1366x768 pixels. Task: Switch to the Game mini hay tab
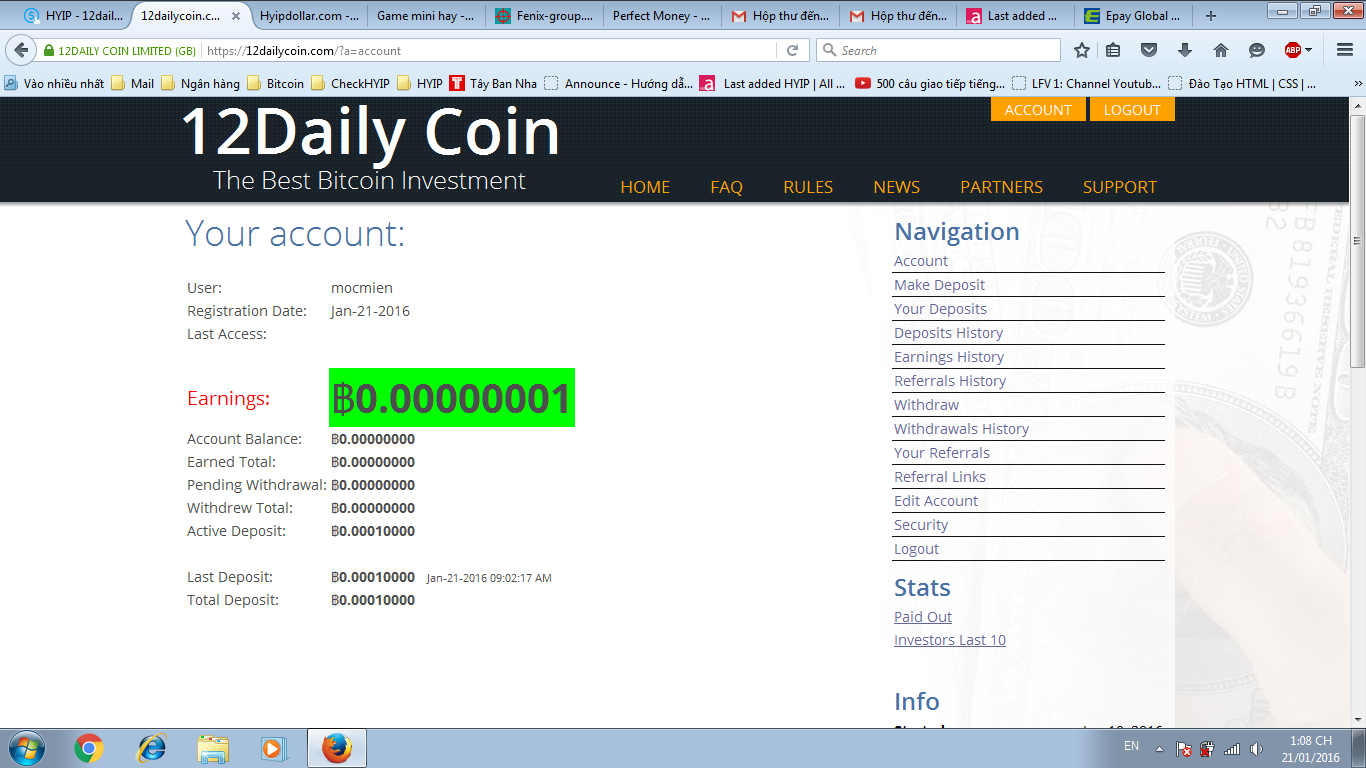(427, 16)
